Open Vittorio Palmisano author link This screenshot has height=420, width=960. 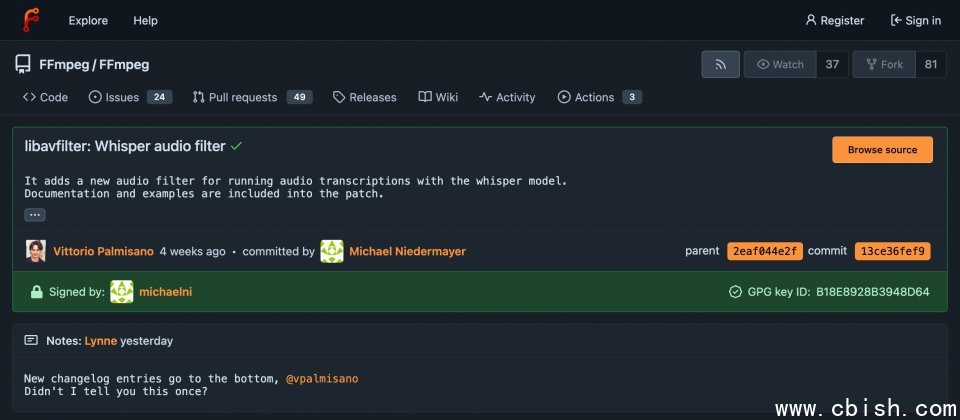point(103,251)
